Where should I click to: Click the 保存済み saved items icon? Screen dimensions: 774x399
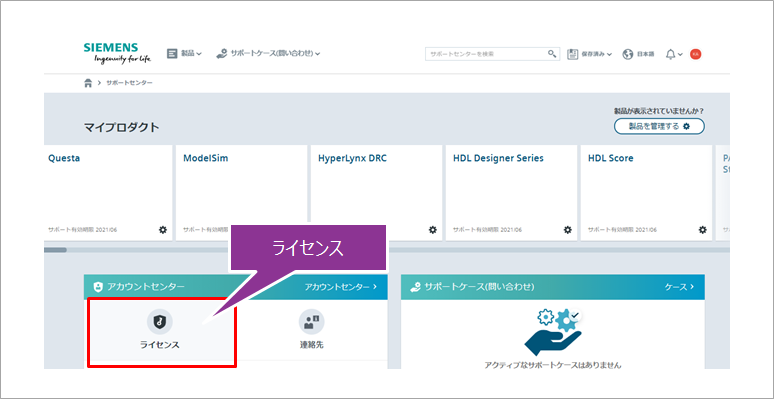573,54
